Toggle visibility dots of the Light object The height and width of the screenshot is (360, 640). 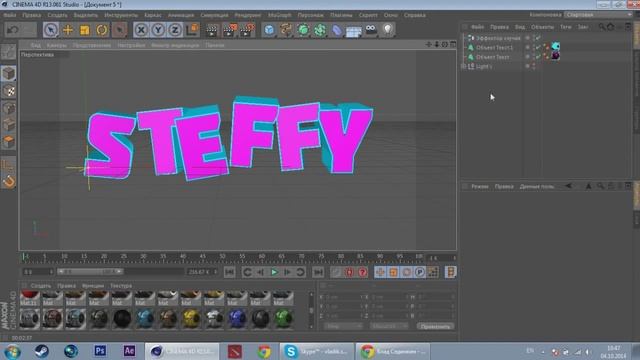(x=533, y=66)
